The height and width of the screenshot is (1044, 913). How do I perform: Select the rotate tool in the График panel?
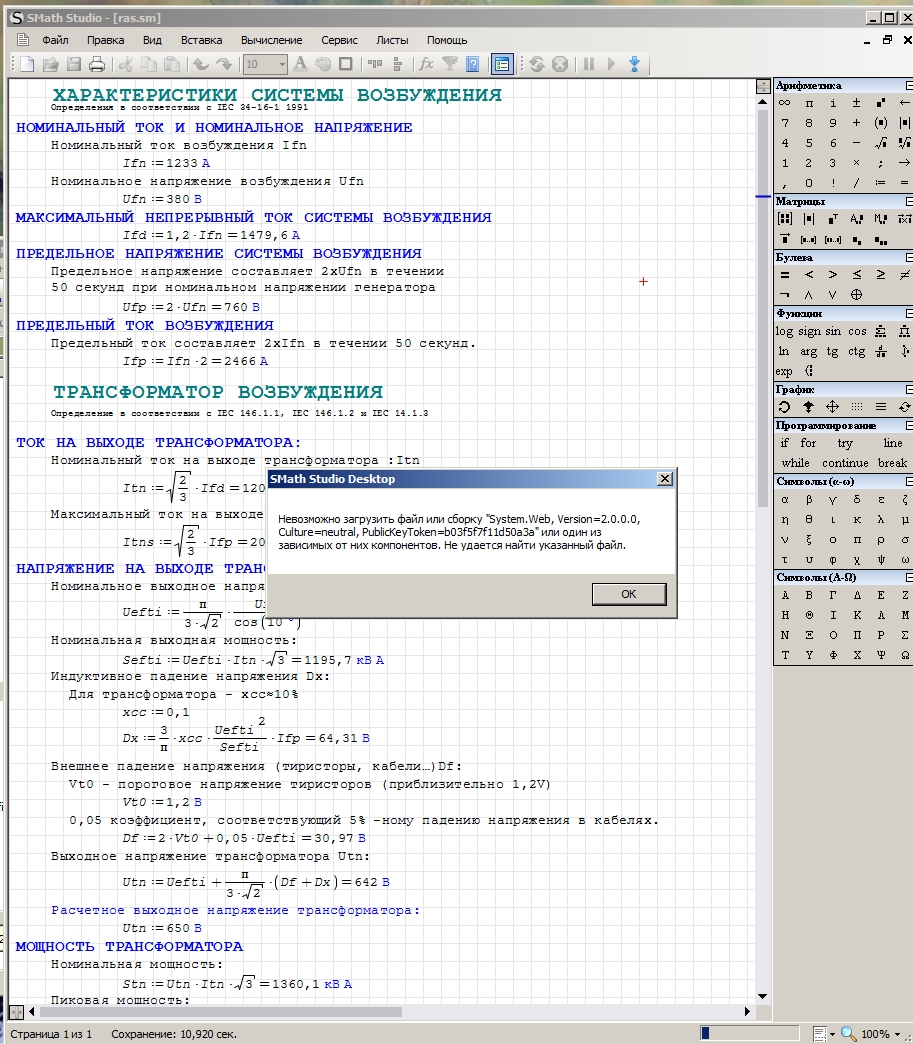(x=785, y=407)
